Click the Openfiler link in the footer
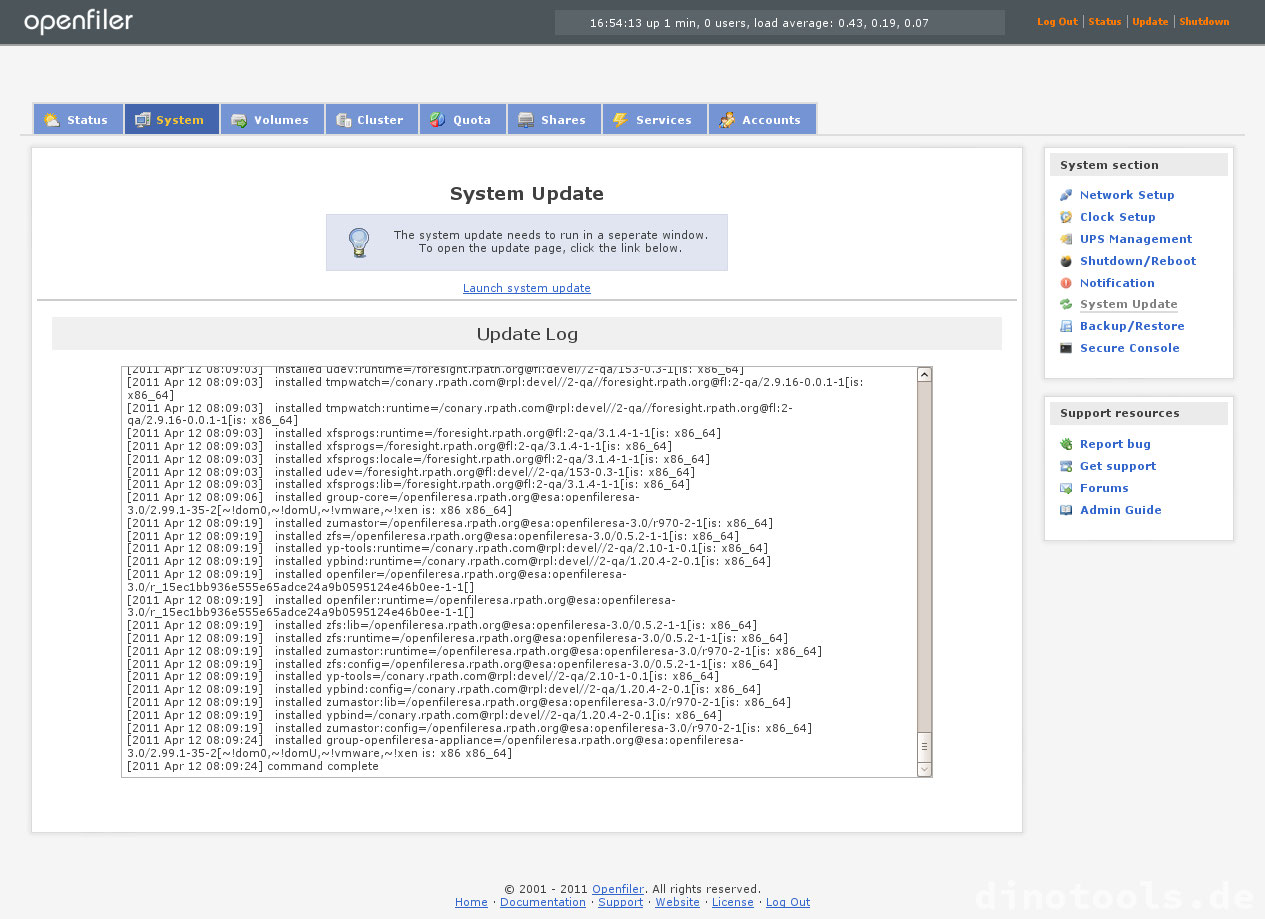 pyautogui.click(x=618, y=889)
